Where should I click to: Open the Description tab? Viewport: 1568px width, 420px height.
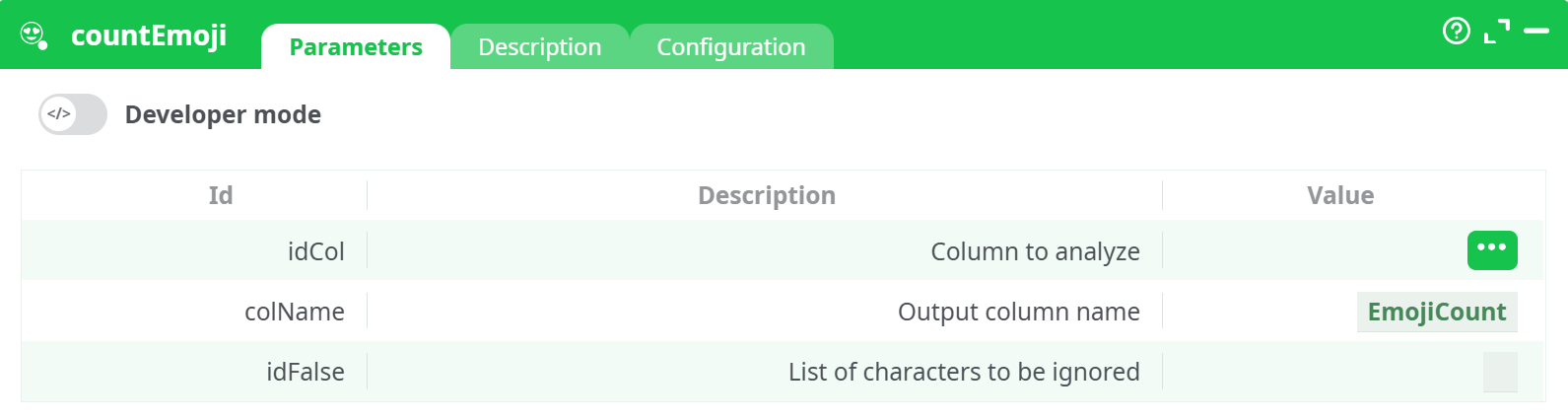pyautogui.click(x=539, y=47)
